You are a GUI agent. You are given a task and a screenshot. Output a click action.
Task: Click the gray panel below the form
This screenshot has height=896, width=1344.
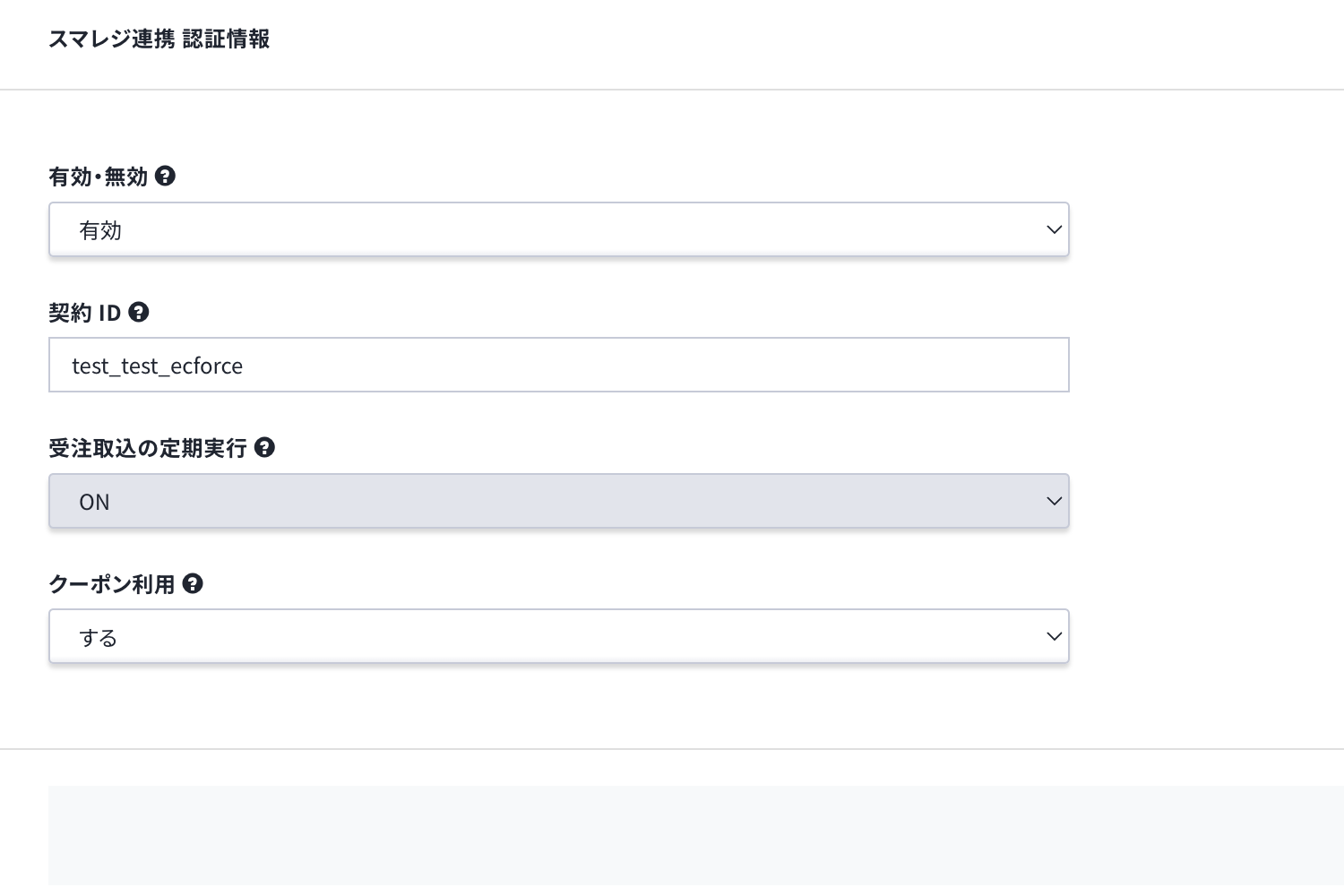696,835
